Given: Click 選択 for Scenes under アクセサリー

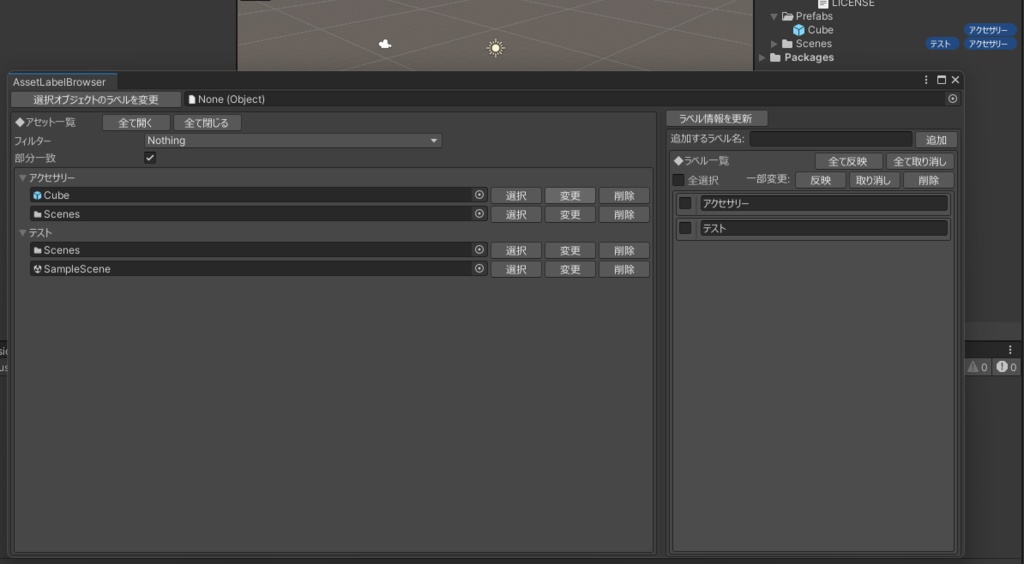Looking at the screenshot, I should (x=516, y=215).
